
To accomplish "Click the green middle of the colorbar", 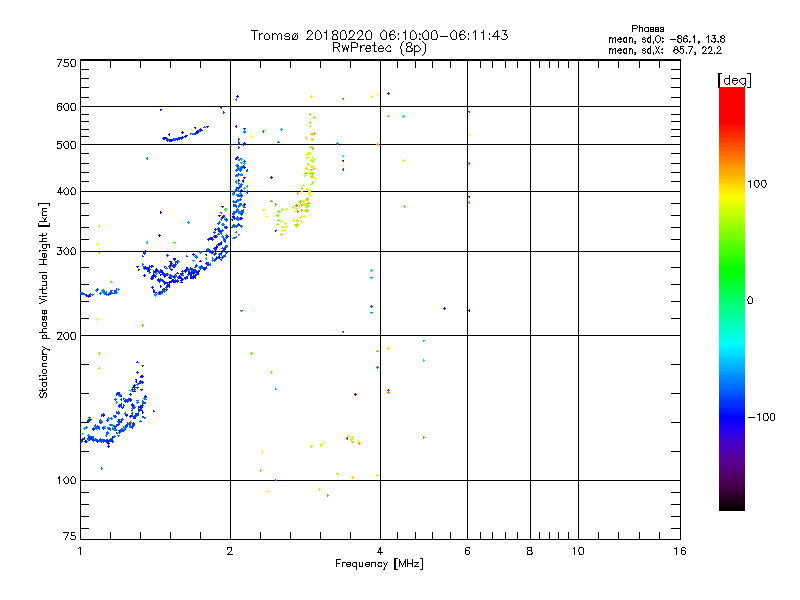I will tap(732, 270).
